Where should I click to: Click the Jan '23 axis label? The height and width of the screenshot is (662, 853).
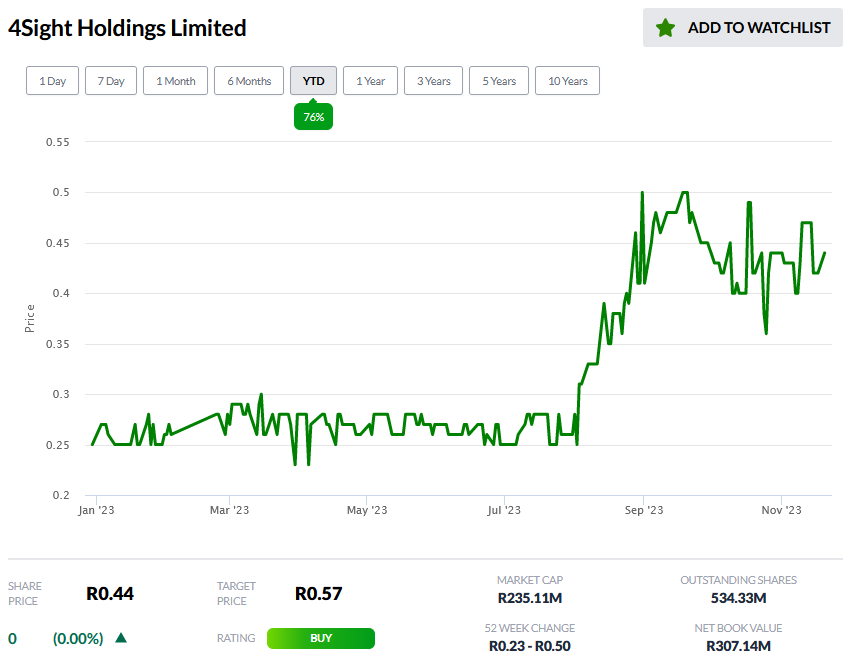pos(96,510)
